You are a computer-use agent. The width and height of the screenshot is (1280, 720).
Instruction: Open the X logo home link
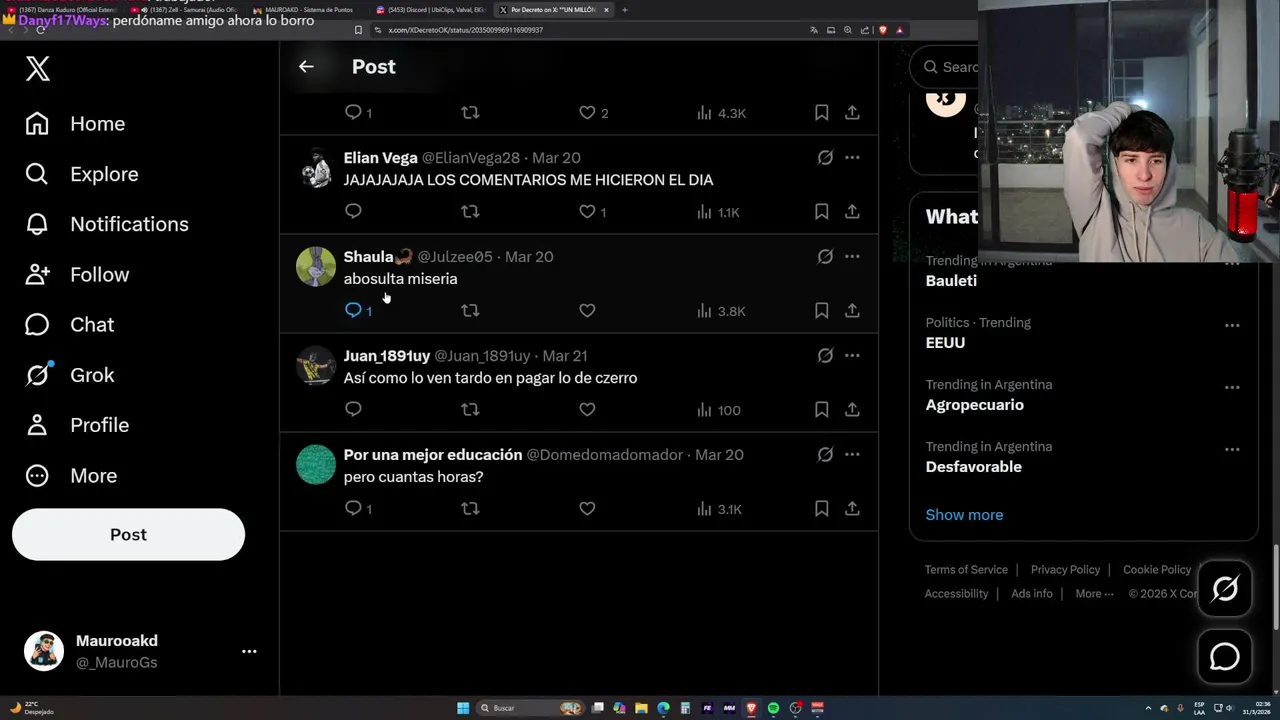[x=38, y=68]
